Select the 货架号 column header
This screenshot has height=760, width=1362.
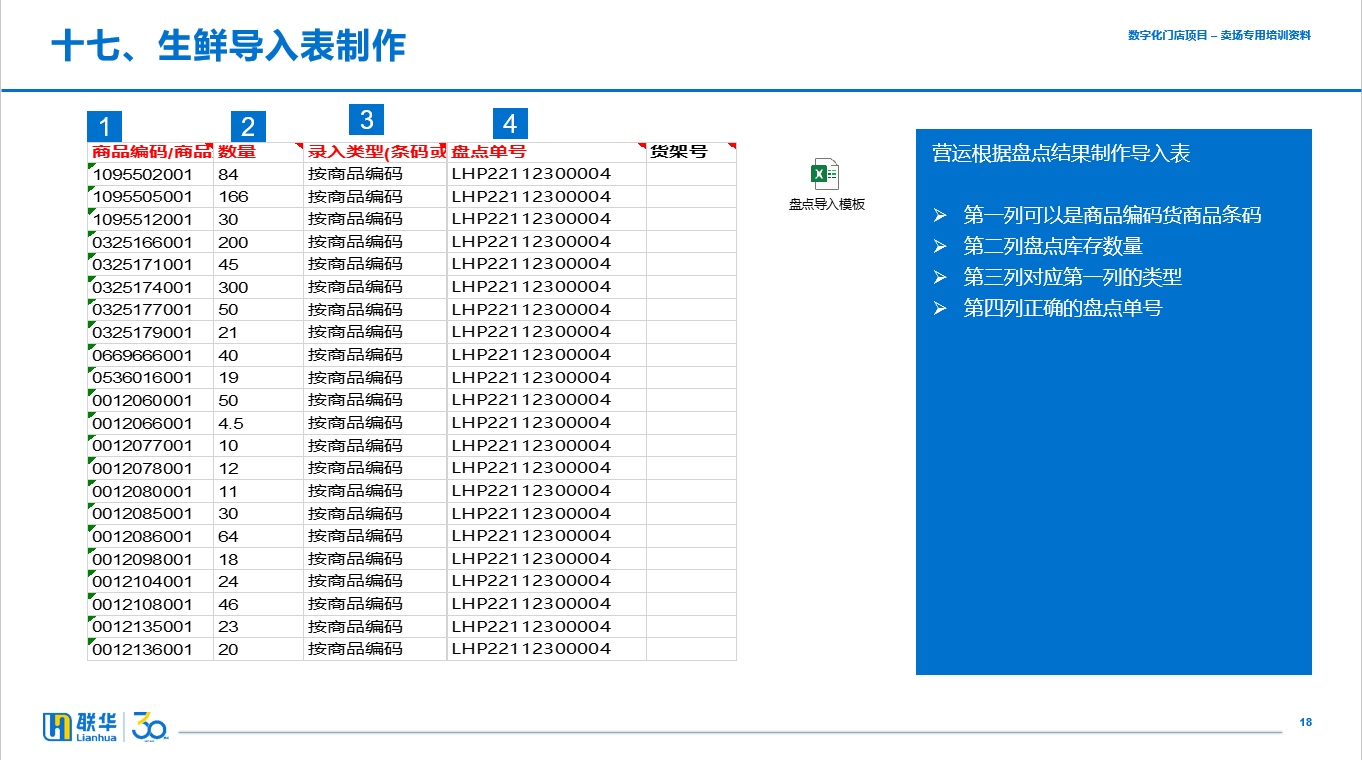691,152
